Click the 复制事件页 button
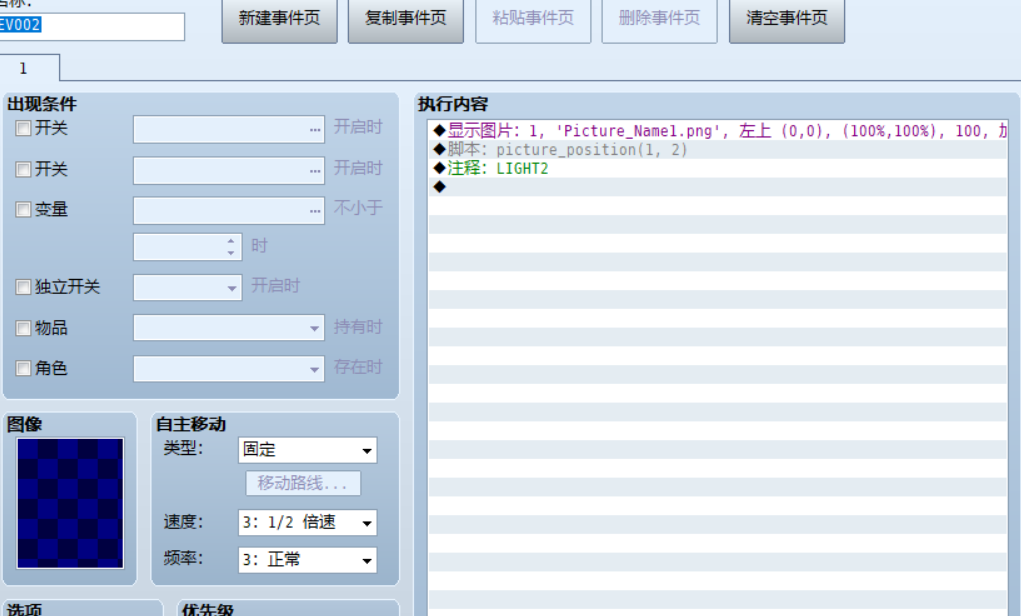The height and width of the screenshot is (616, 1021). pyautogui.click(x=406, y=20)
